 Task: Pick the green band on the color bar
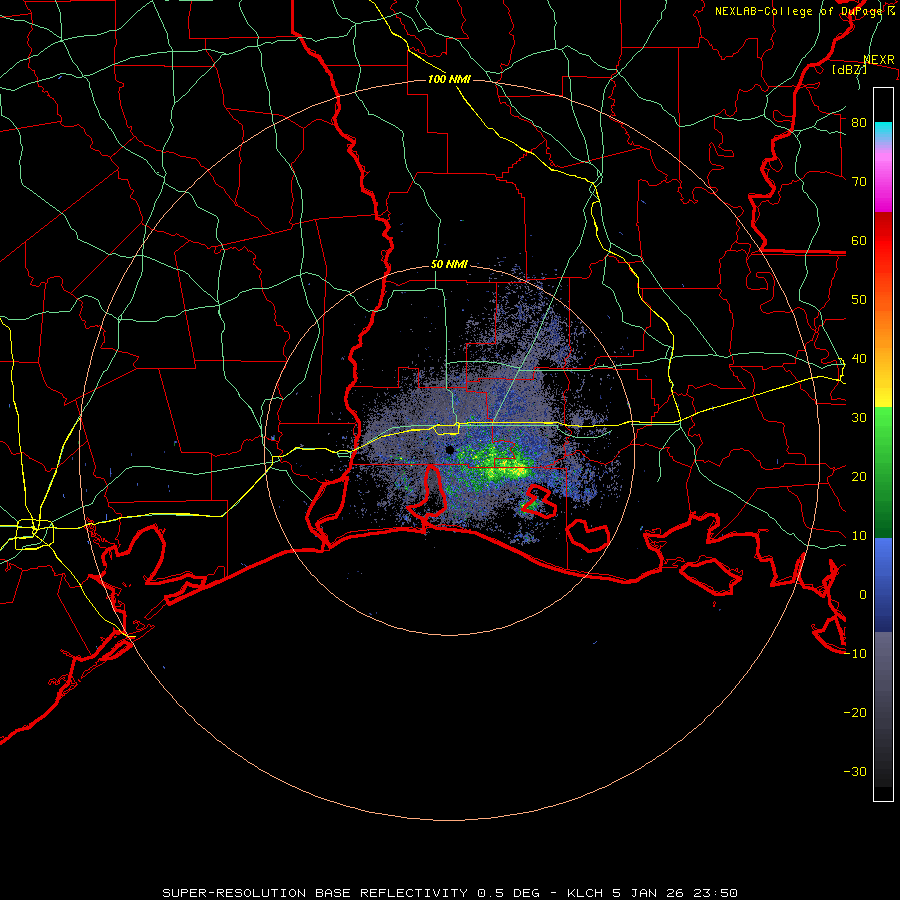point(883,472)
